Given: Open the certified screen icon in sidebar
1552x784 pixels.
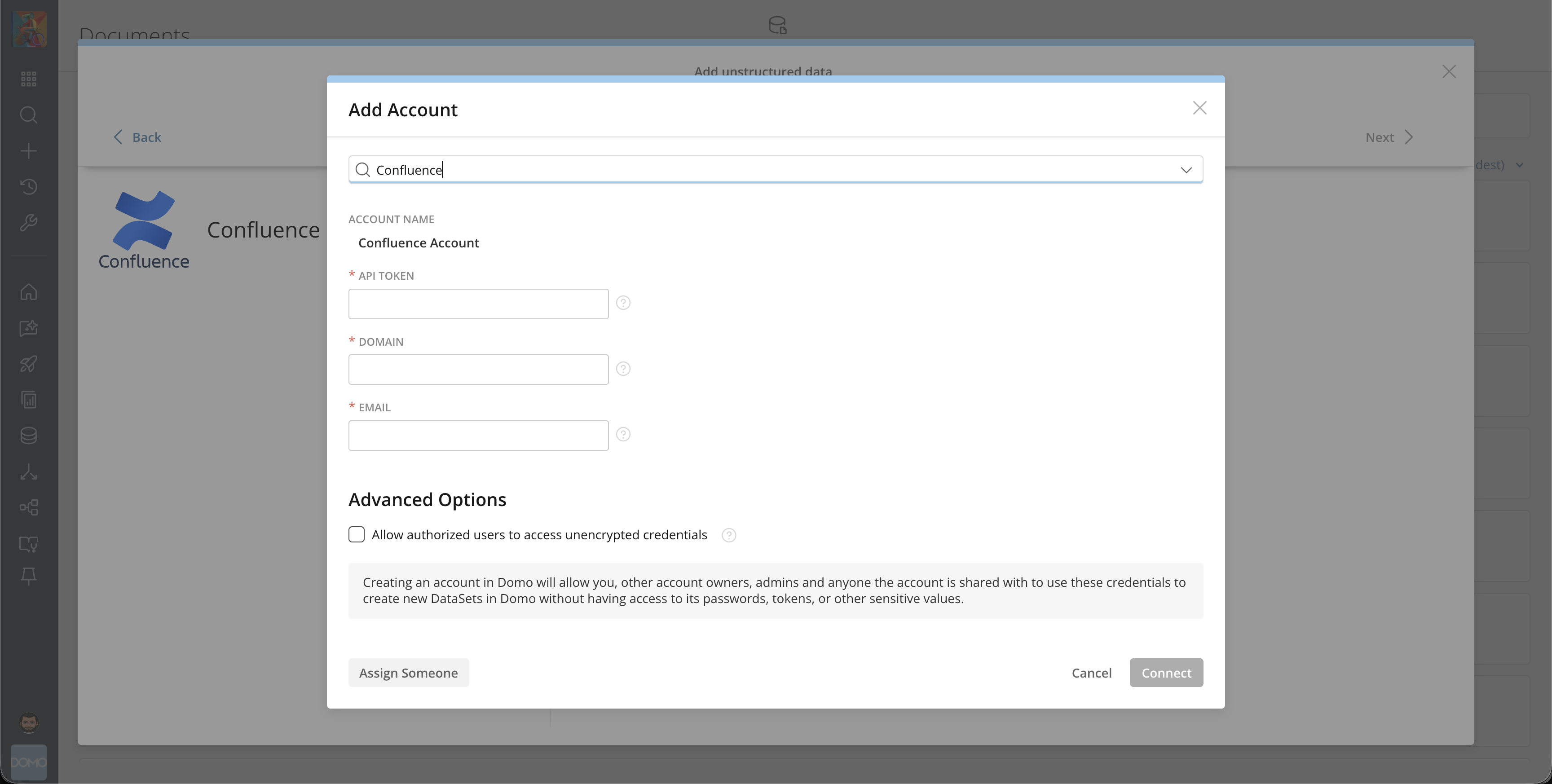Looking at the screenshot, I should [28, 544].
